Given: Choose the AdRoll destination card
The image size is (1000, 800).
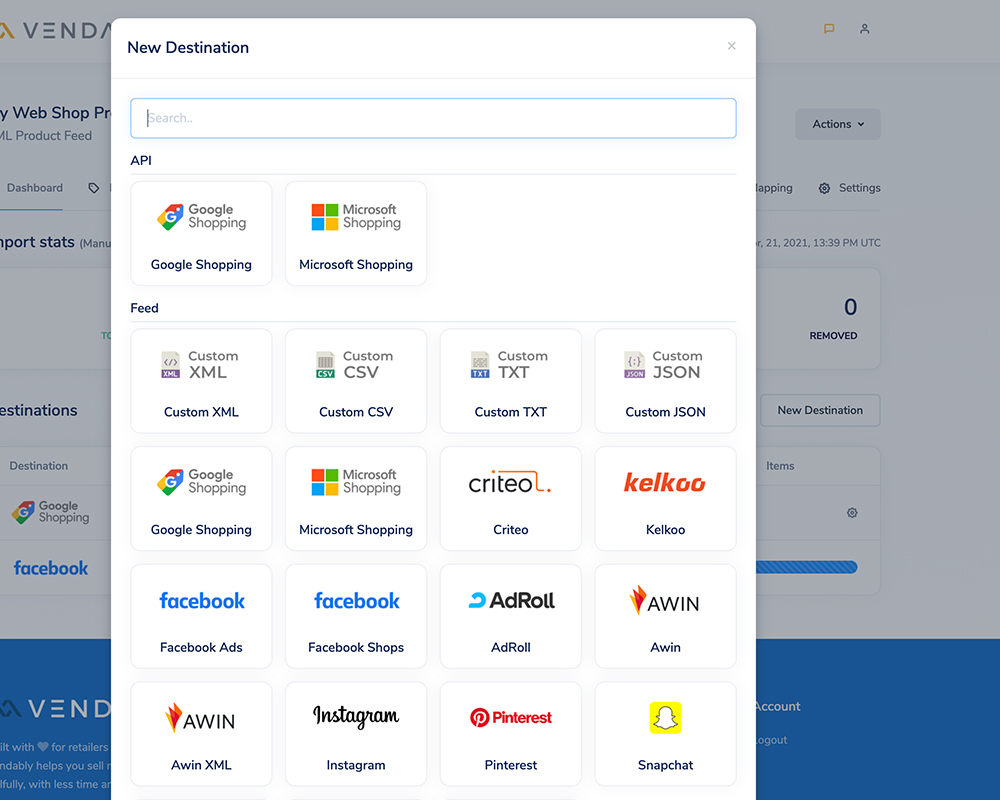Looking at the screenshot, I should (x=510, y=616).
